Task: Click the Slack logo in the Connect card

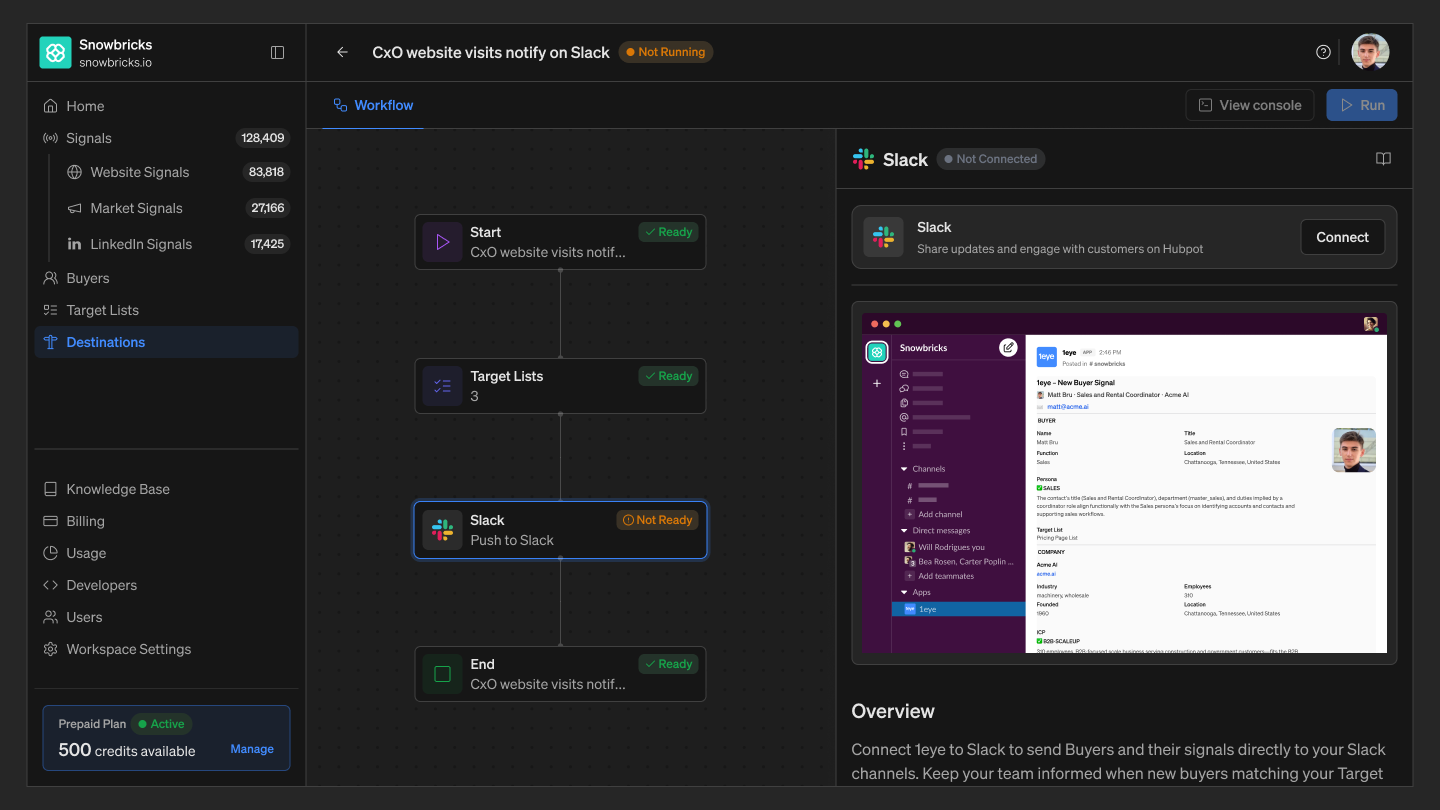Action: tap(884, 237)
